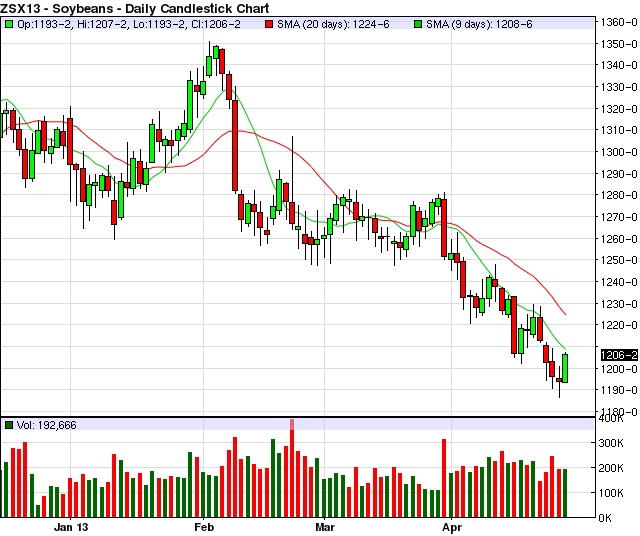This screenshot has width=640, height=536.
Task: Click the Jan 13 date axis label
Action: [71, 527]
